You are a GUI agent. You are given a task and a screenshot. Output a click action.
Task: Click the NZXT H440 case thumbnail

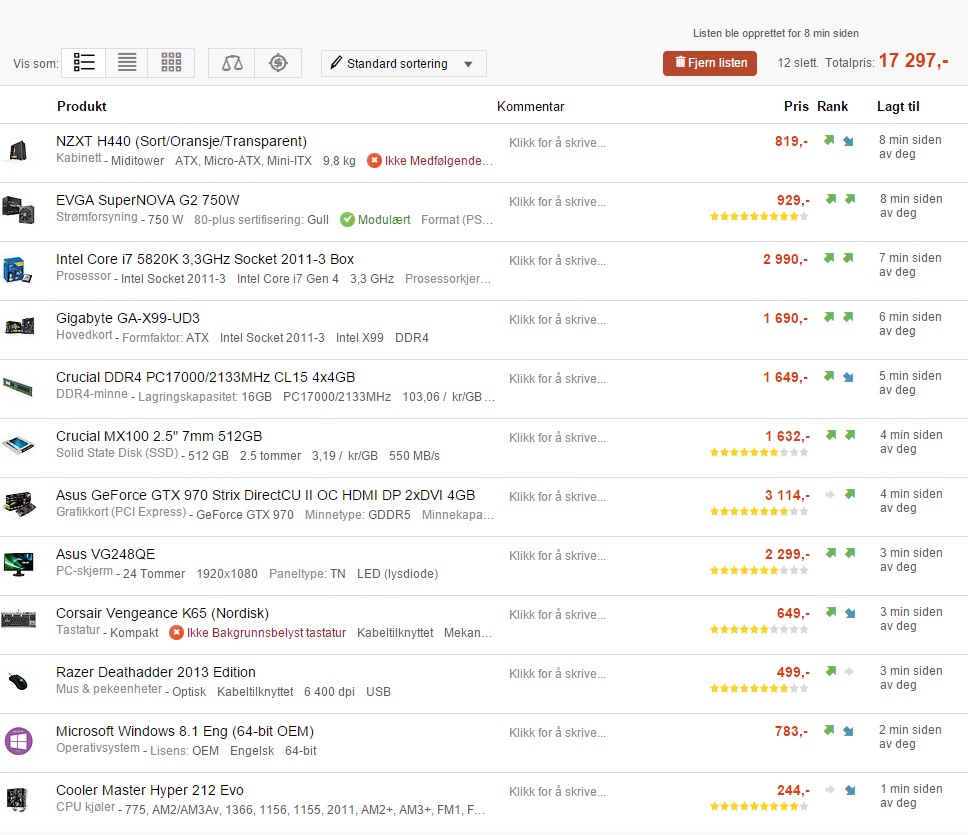point(19,150)
